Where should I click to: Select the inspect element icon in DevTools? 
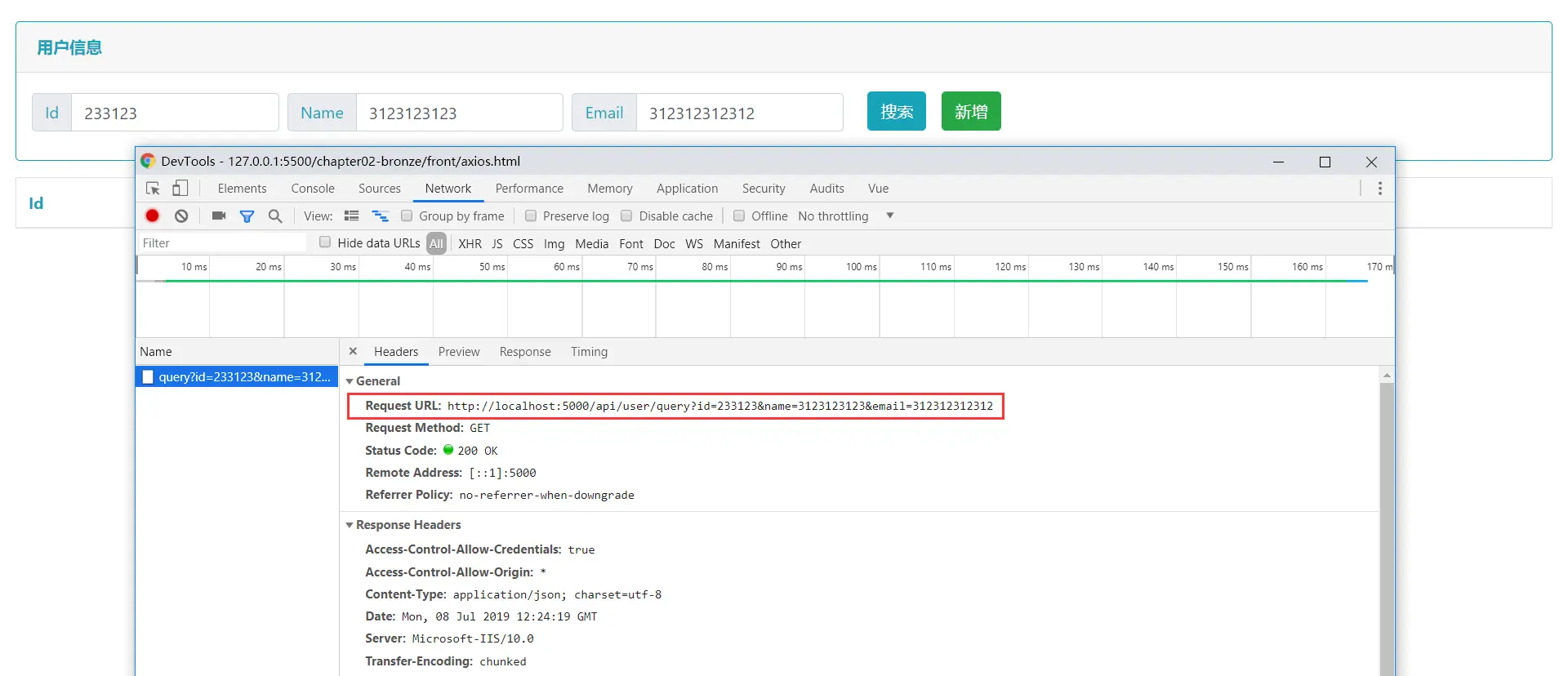[153, 189]
